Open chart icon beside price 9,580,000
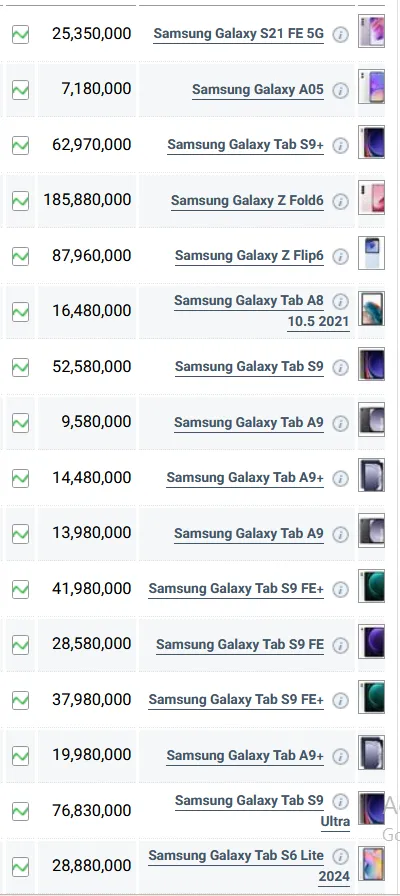This screenshot has width=400, height=896. point(21,423)
